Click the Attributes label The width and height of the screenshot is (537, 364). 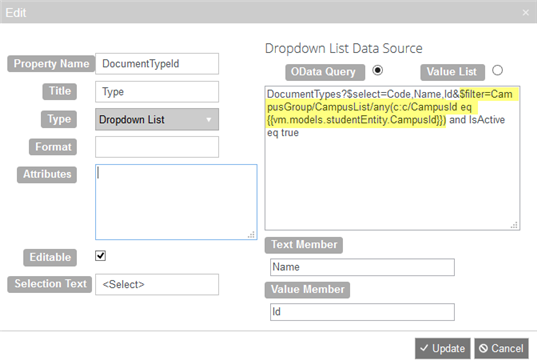pyautogui.click(x=47, y=174)
